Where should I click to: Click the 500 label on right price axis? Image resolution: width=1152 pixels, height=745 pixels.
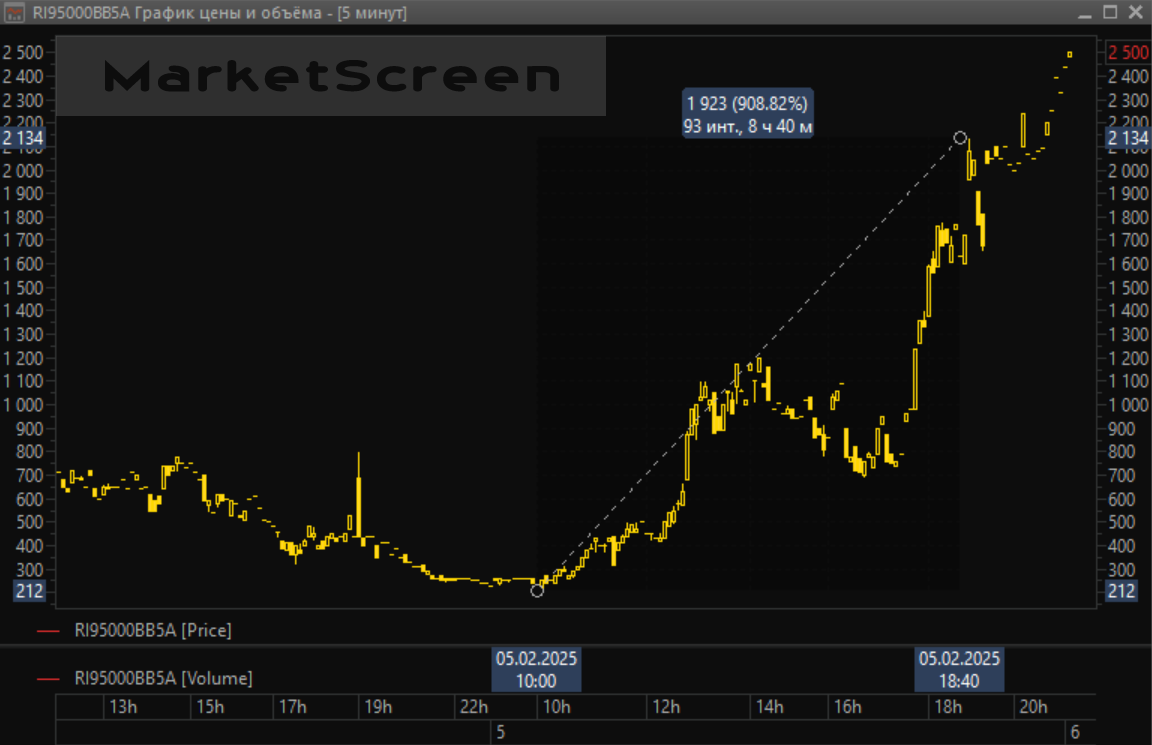[x=1122, y=522]
